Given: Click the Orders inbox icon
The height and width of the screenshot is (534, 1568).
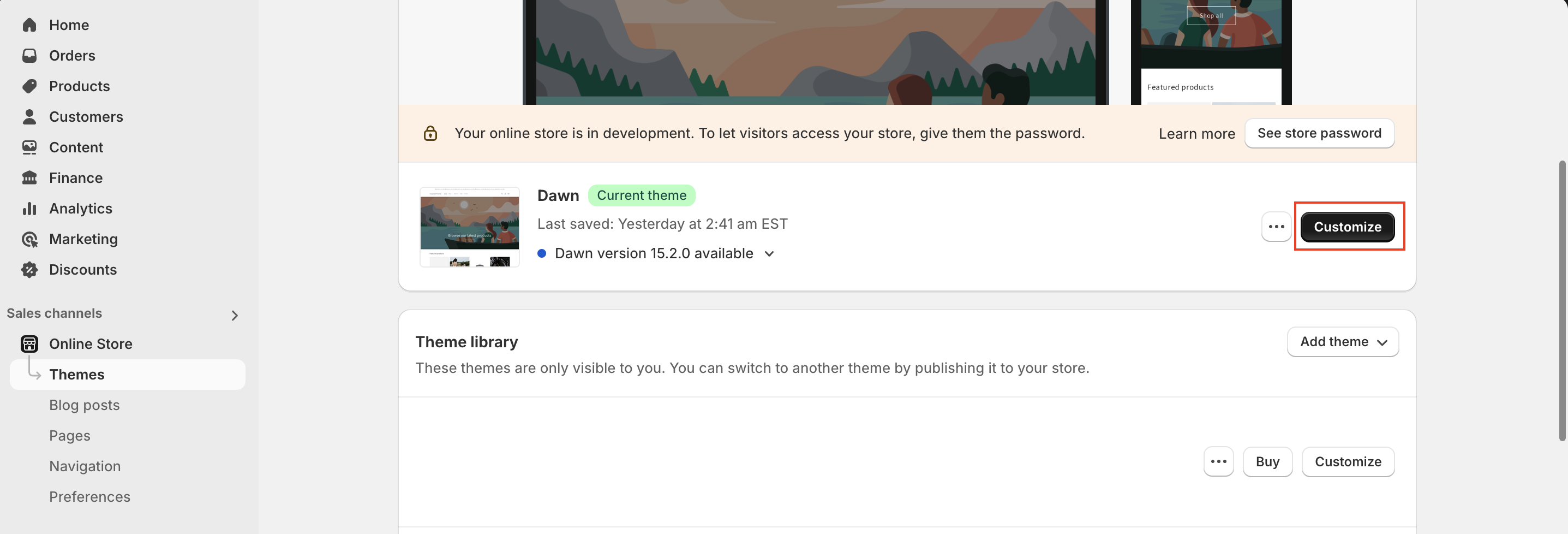Looking at the screenshot, I should (29, 55).
